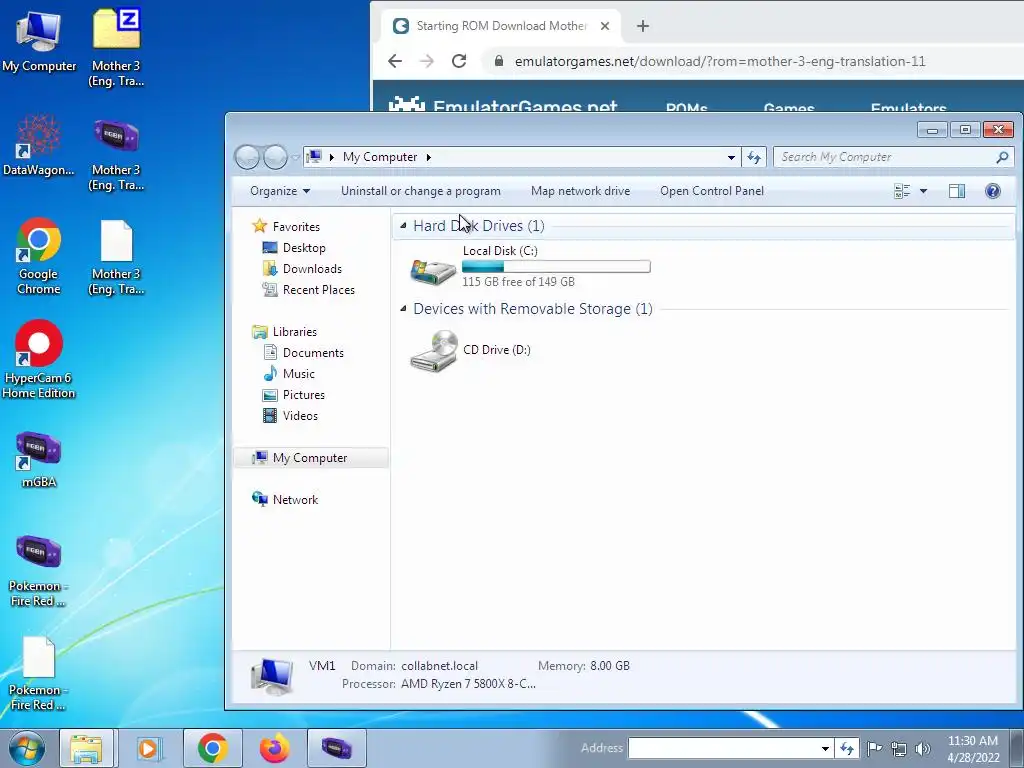Open a new Chrome tab
Viewport: 1024px width, 768px height.
click(643, 26)
